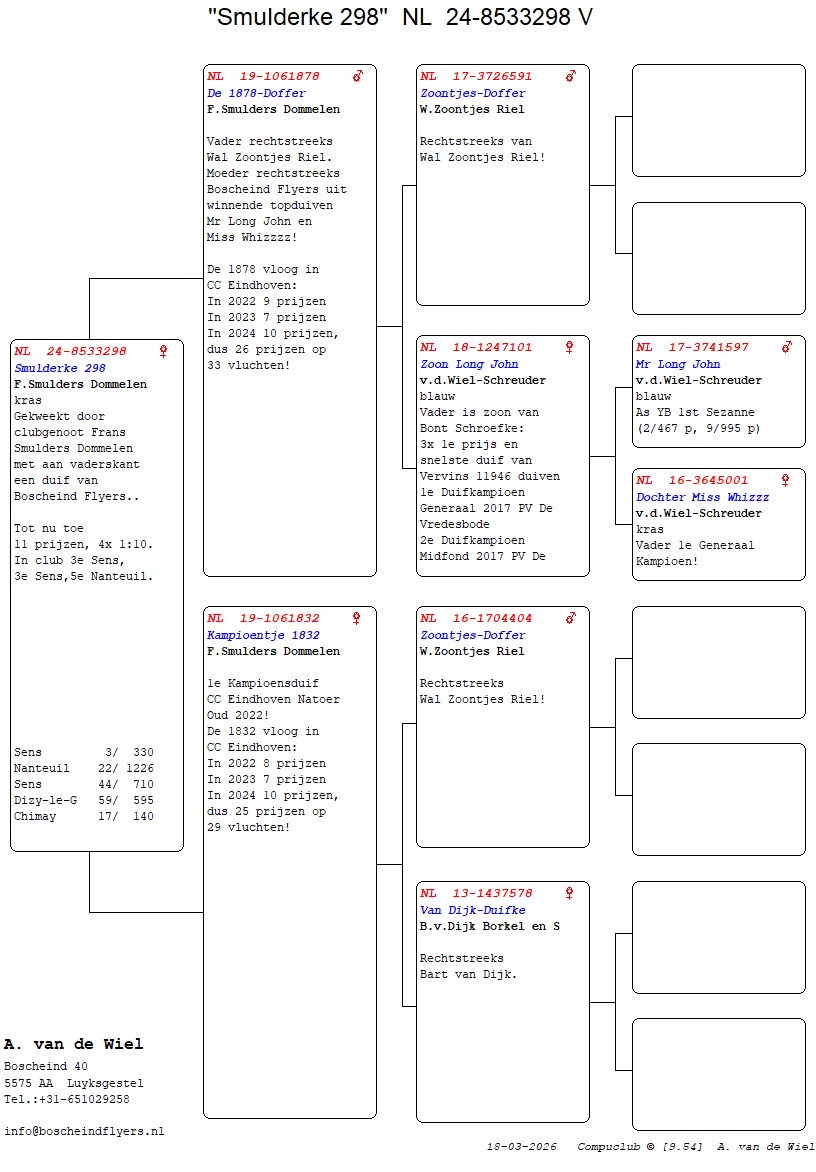The image size is (816, 1172).
Task: Click the male symbol on NL 19-1061878
Action: 358,76
